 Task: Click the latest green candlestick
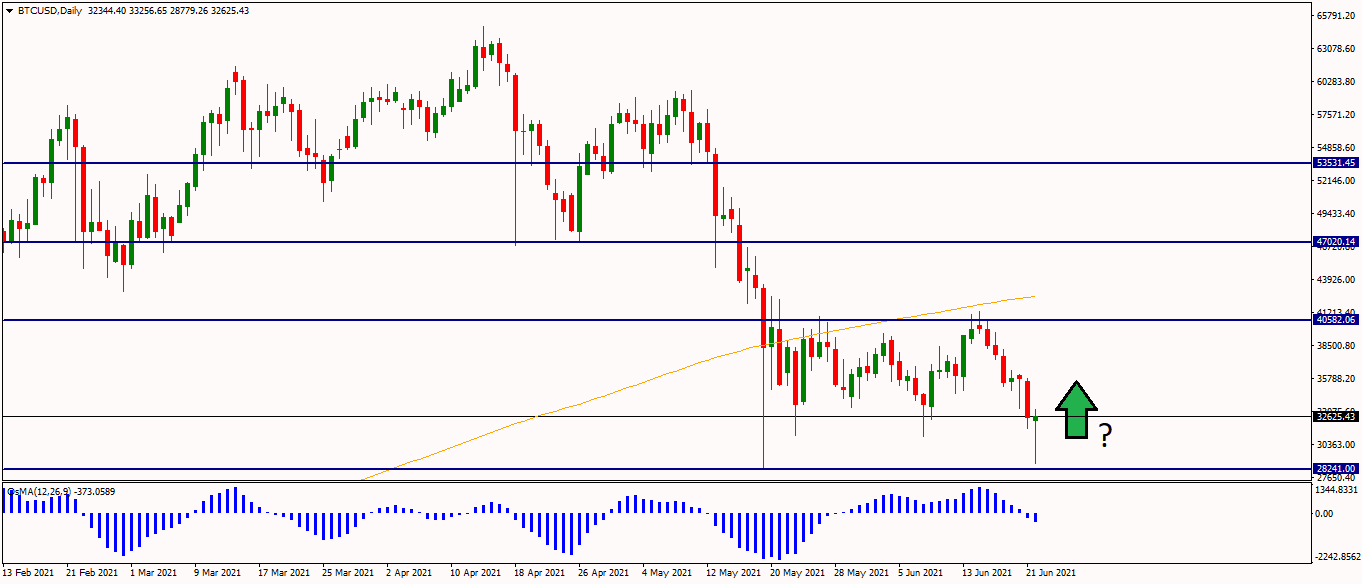coord(1037,419)
